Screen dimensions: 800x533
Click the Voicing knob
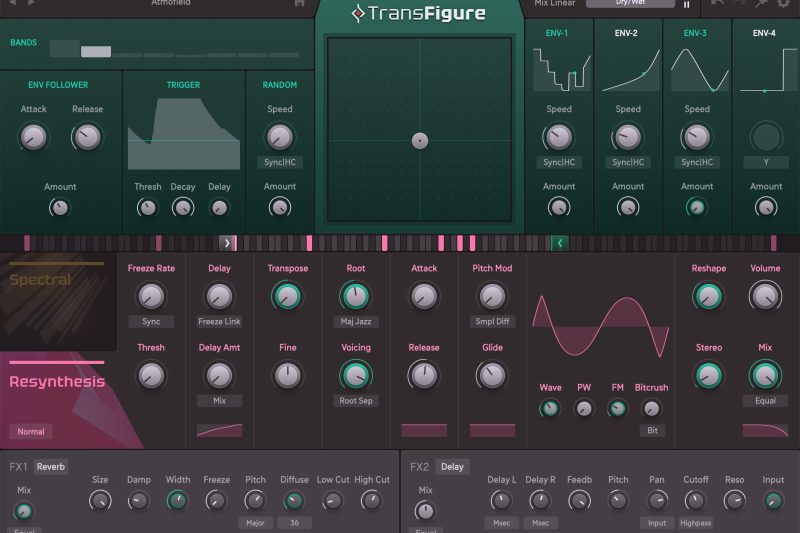(x=356, y=376)
